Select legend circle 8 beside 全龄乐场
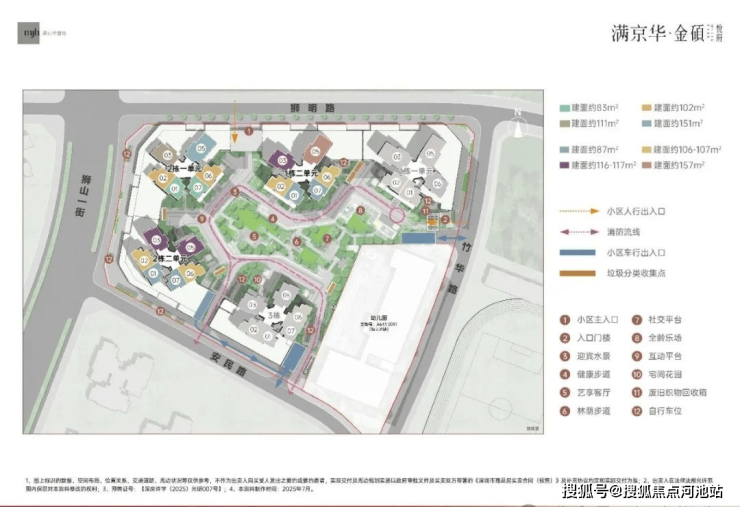The height and width of the screenshot is (507, 740). [637, 338]
